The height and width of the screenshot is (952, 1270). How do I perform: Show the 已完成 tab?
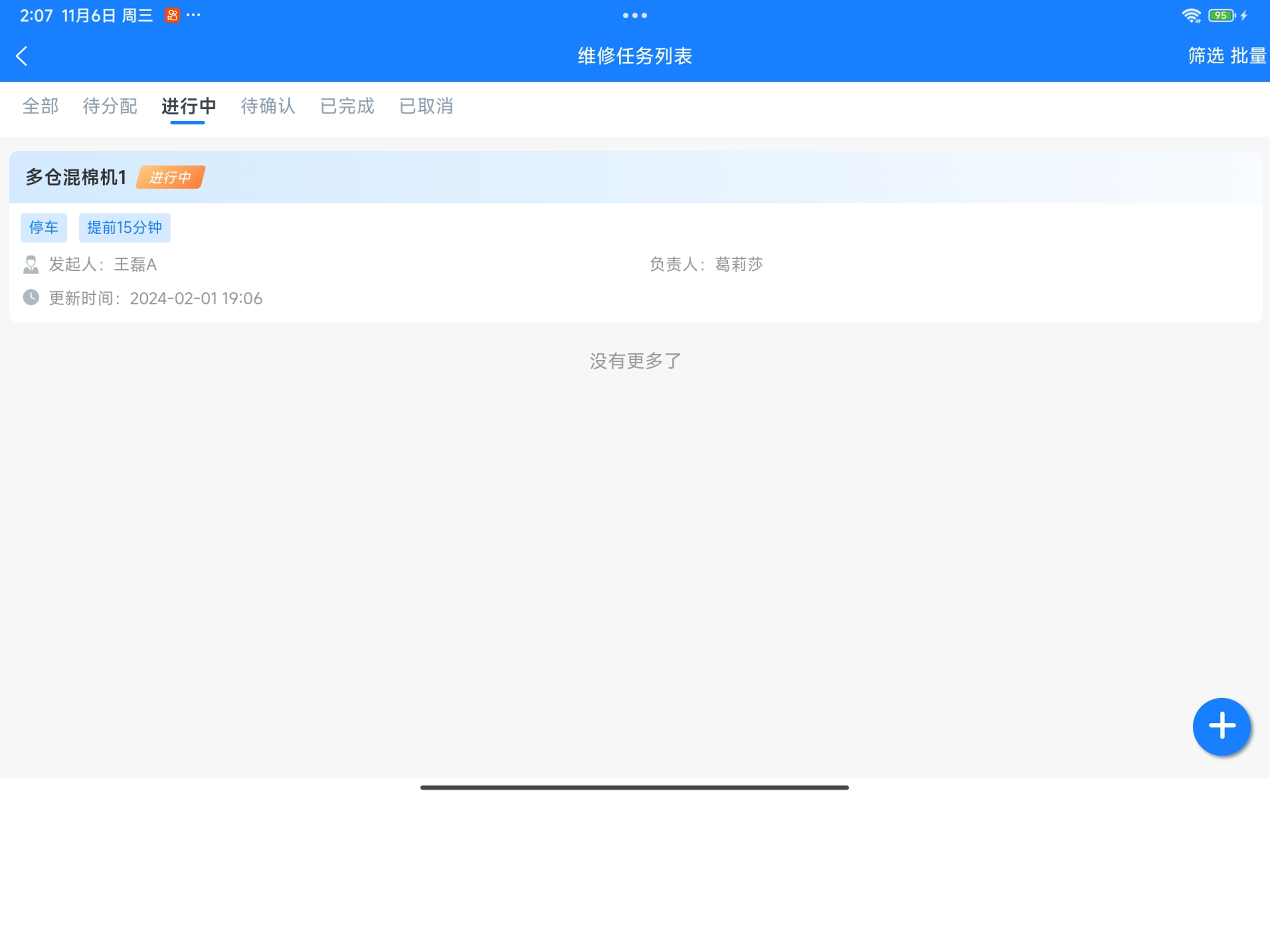coord(347,106)
